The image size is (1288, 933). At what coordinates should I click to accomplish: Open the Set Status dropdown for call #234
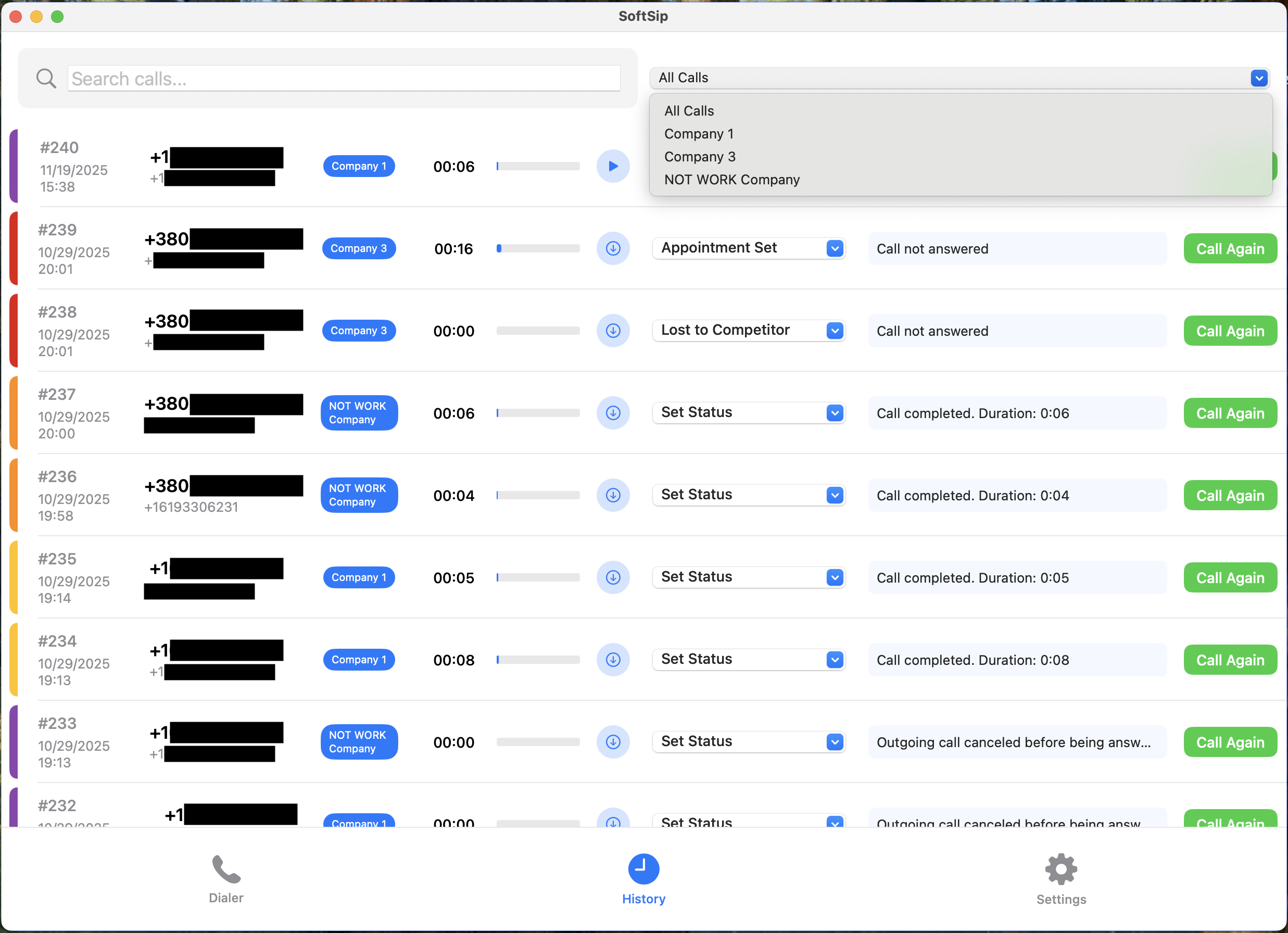(749, 659)
